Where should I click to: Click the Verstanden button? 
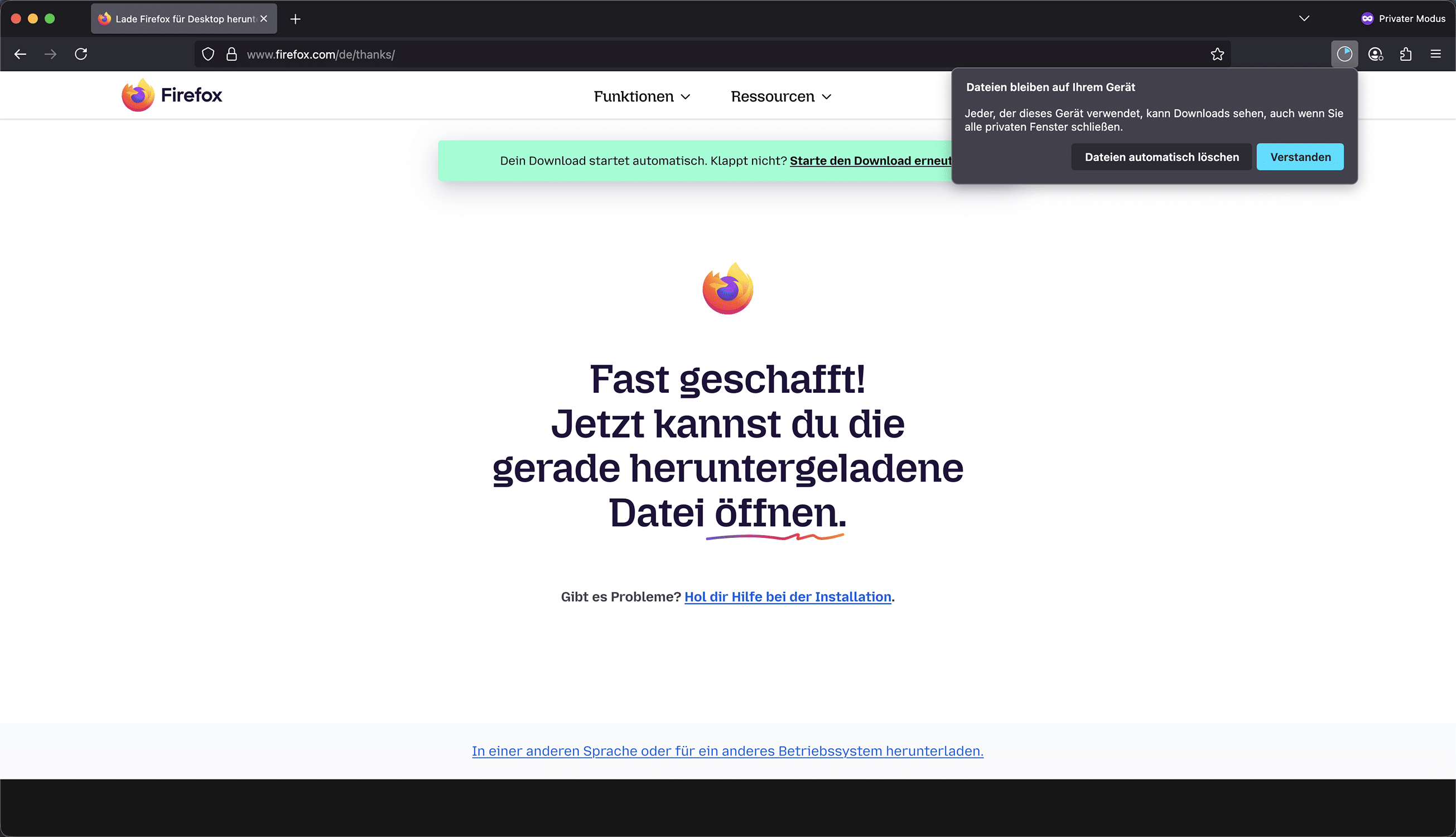[1300, 157]
